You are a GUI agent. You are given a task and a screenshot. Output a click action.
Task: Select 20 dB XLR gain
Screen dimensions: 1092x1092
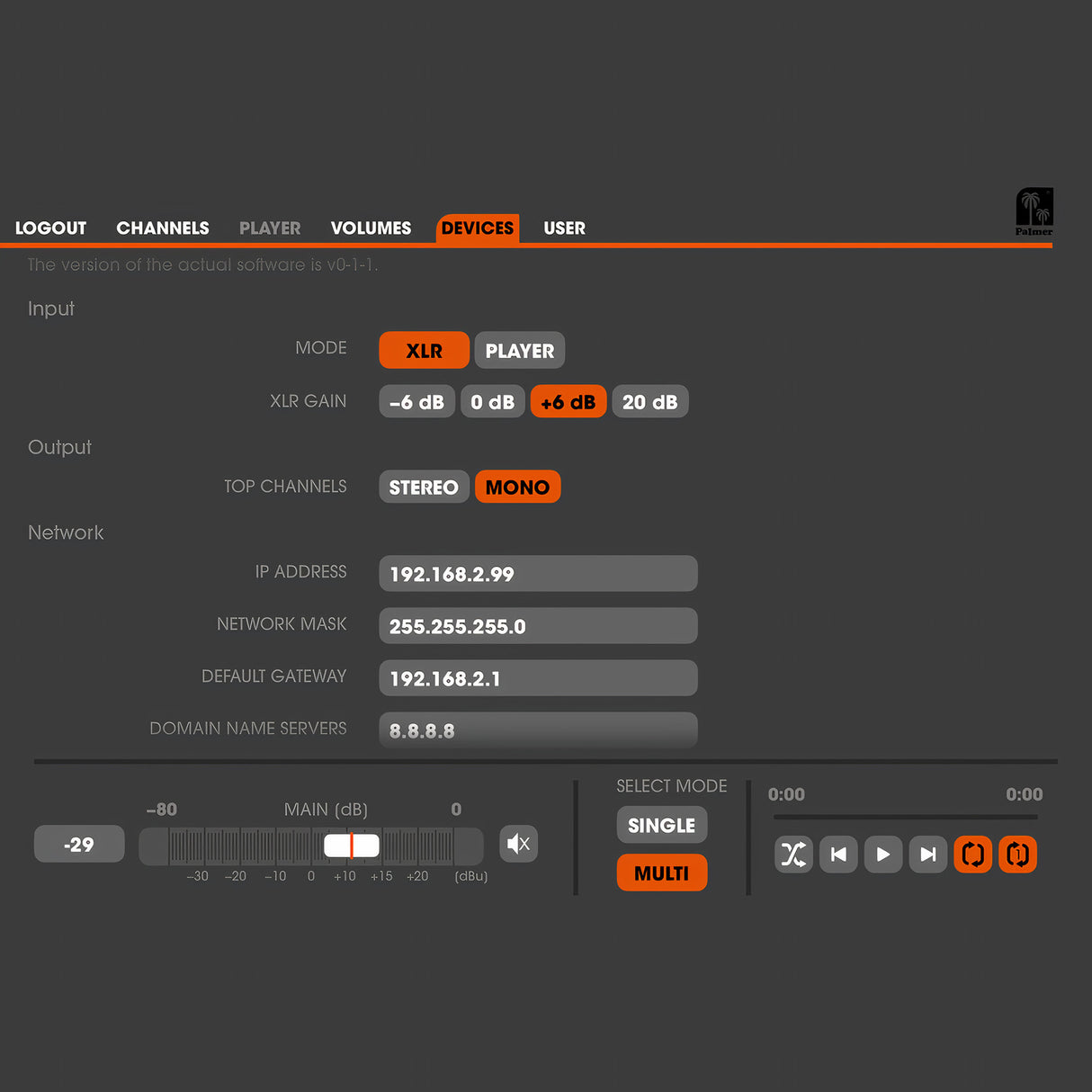(x=649, y=402)
